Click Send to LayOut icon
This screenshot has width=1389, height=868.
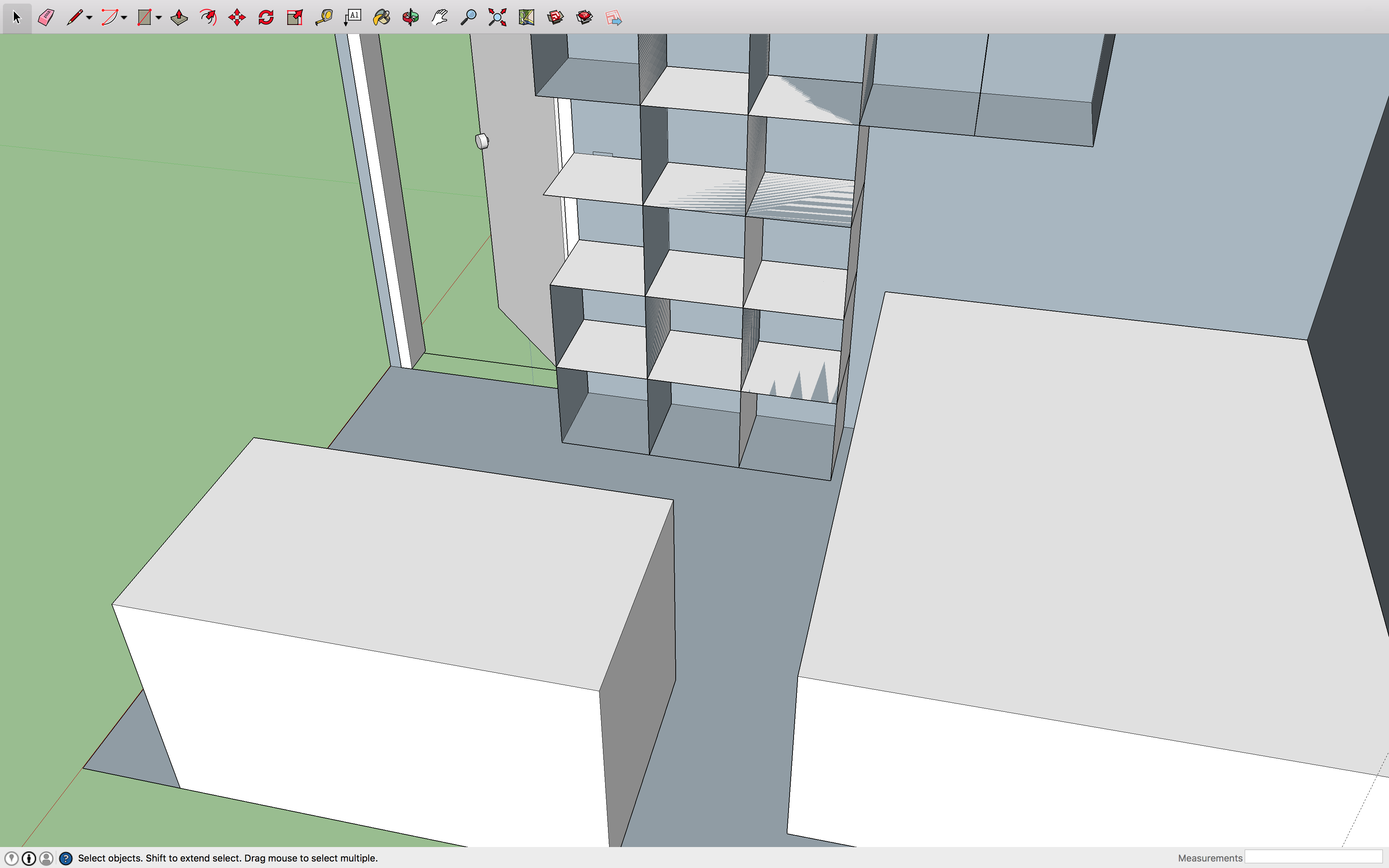[x=613, y=18]
